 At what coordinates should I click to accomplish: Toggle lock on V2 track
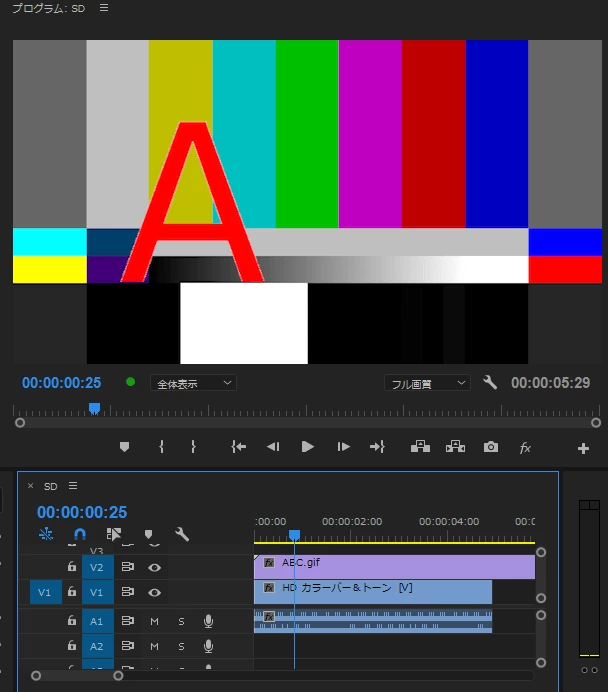(71, 566)
